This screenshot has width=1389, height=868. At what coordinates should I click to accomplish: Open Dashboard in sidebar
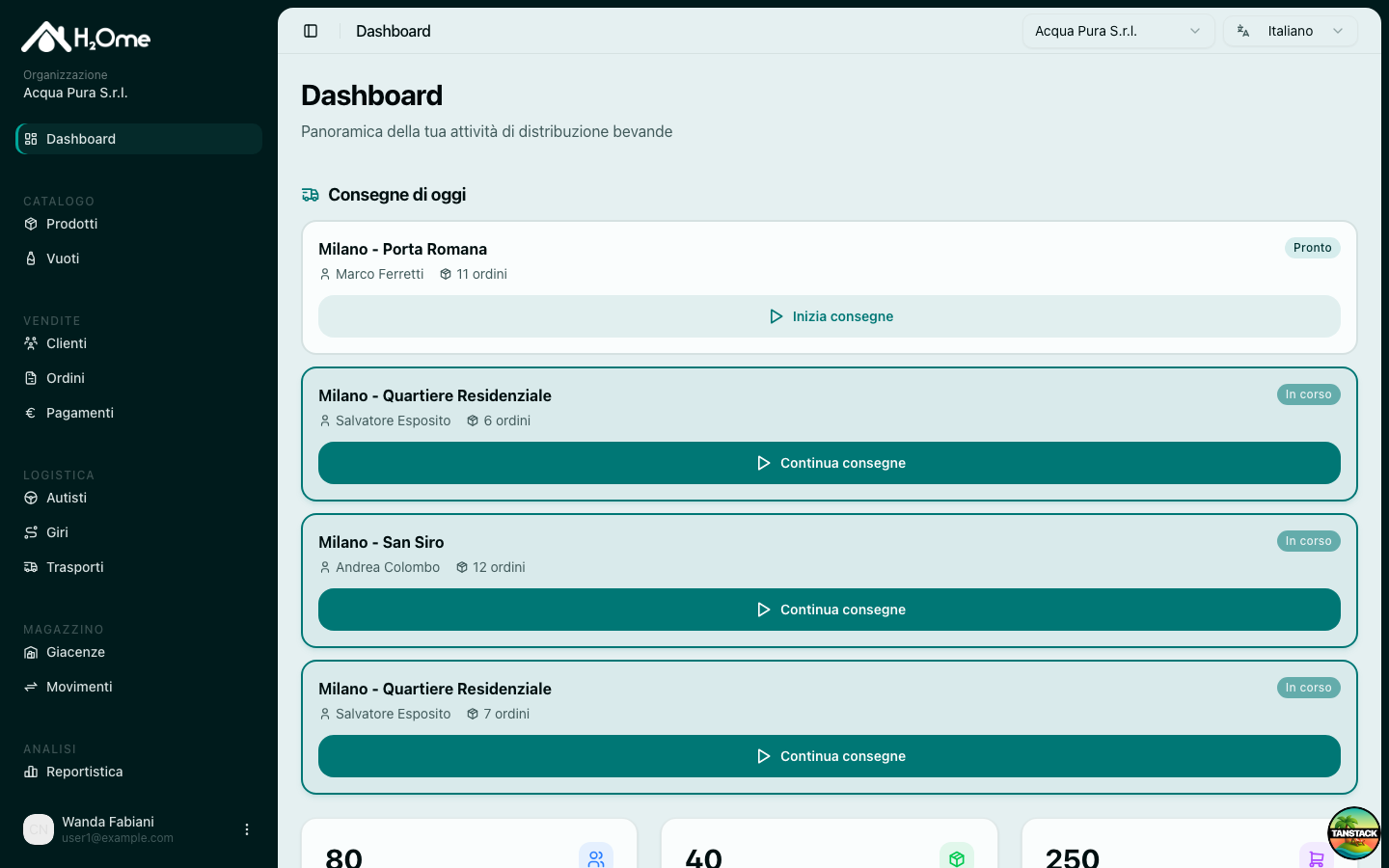[139, 139]
